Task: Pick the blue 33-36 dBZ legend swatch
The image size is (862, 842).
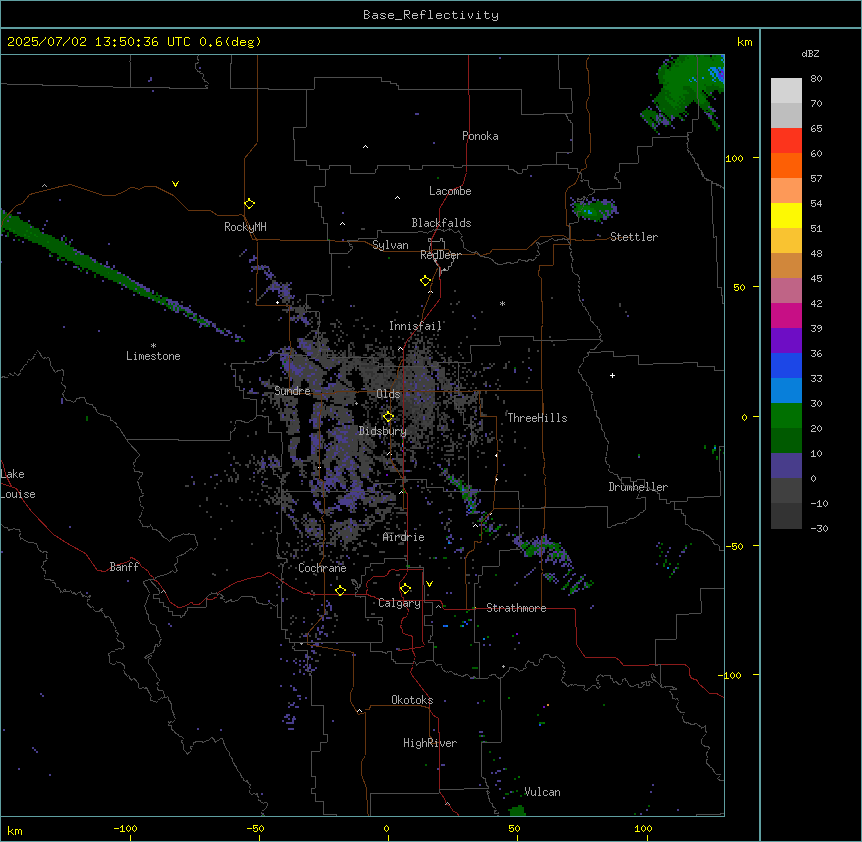Action: (786, 365)
